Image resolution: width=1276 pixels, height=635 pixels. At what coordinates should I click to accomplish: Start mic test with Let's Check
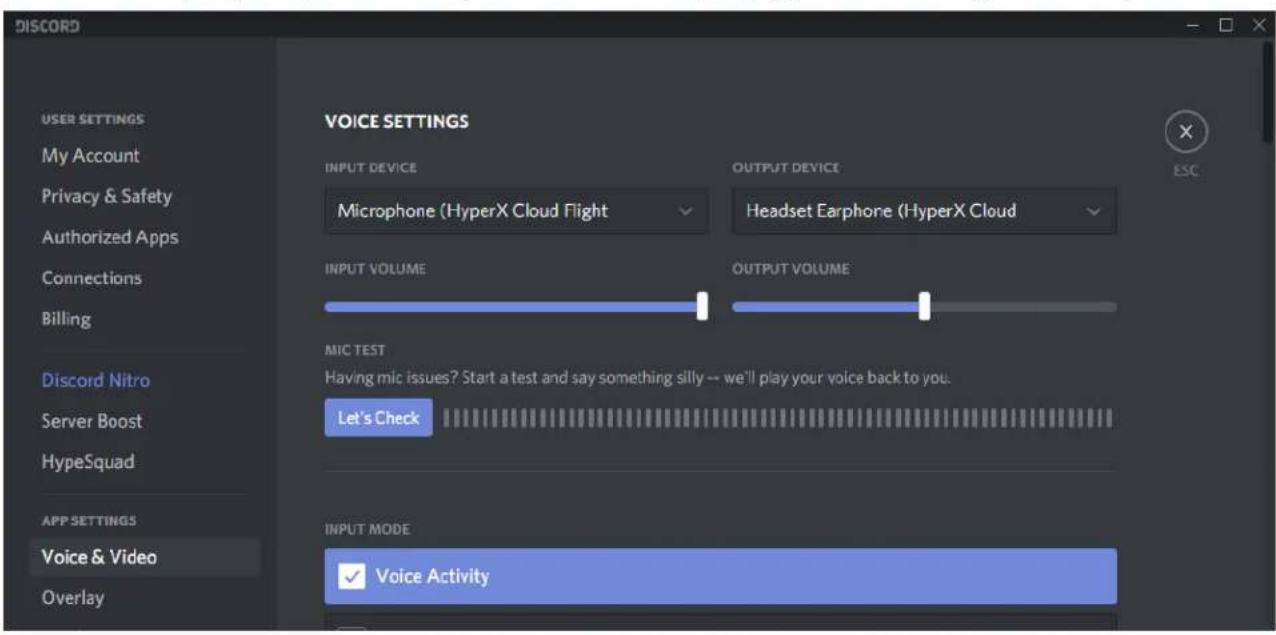378,418
